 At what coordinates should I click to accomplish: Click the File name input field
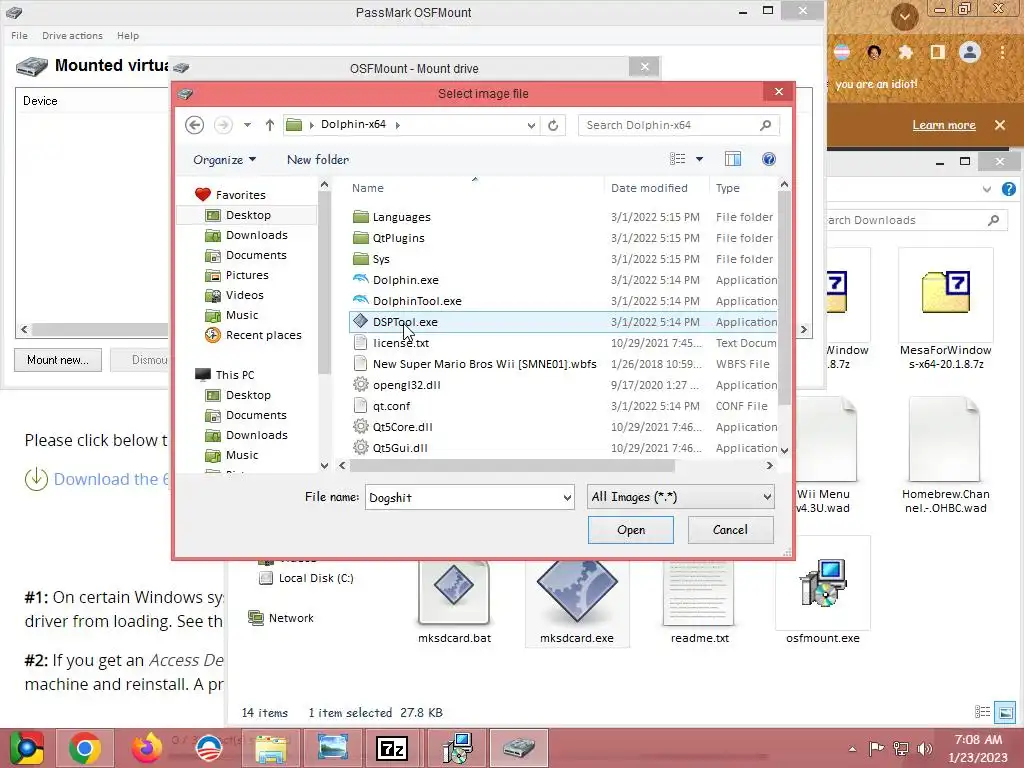point(462,498)
